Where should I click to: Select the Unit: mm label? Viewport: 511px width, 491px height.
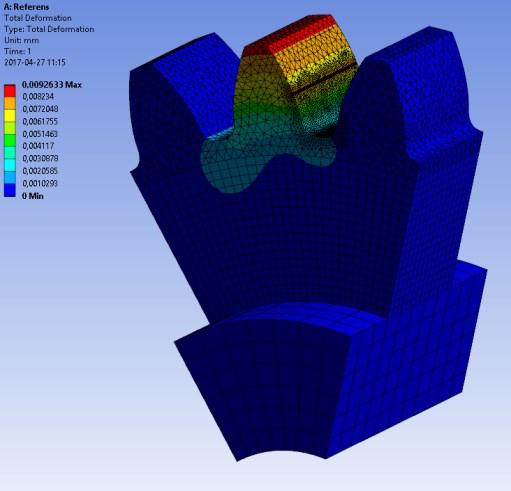pyautogui.click(x=22, y=40)
